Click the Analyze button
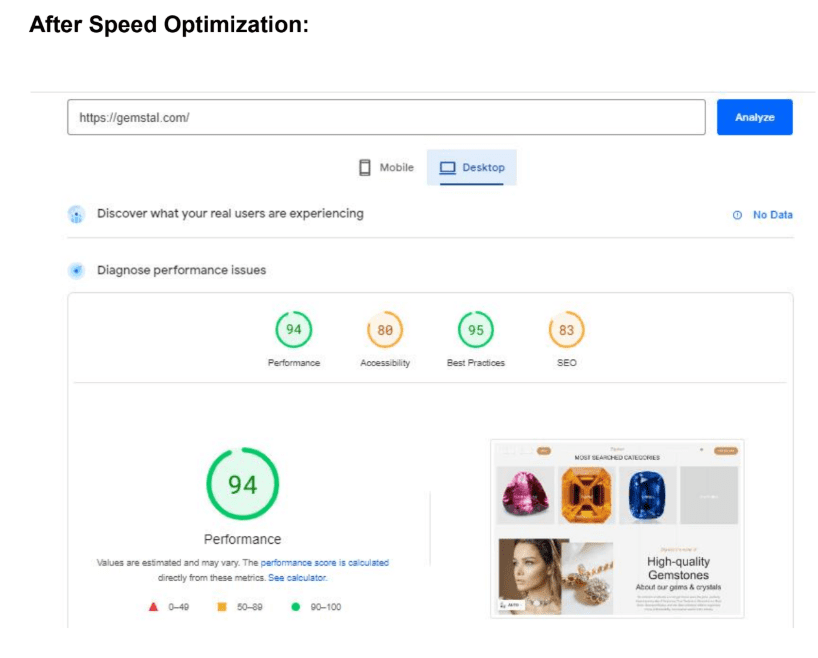 pyautogui.click(x=754, y=117)
